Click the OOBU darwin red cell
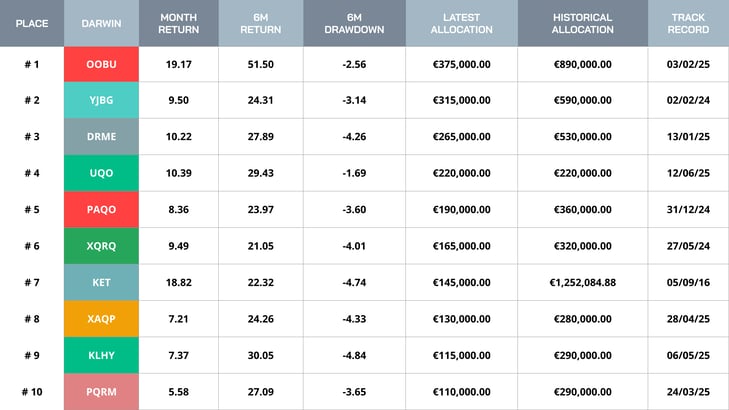Viewport: 729px width, 410px height. pyautogui.click(x=101, y=64)
